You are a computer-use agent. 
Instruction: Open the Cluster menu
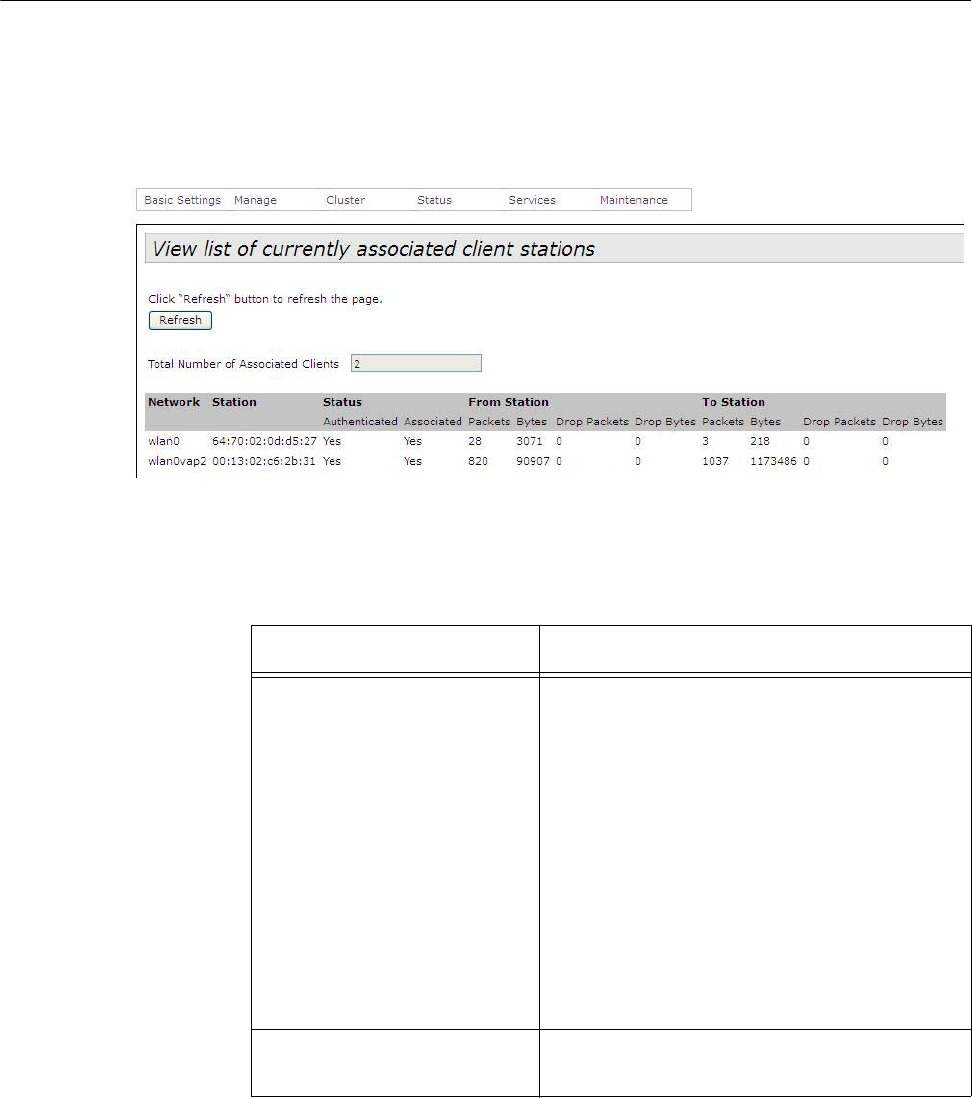coord(345,200)
